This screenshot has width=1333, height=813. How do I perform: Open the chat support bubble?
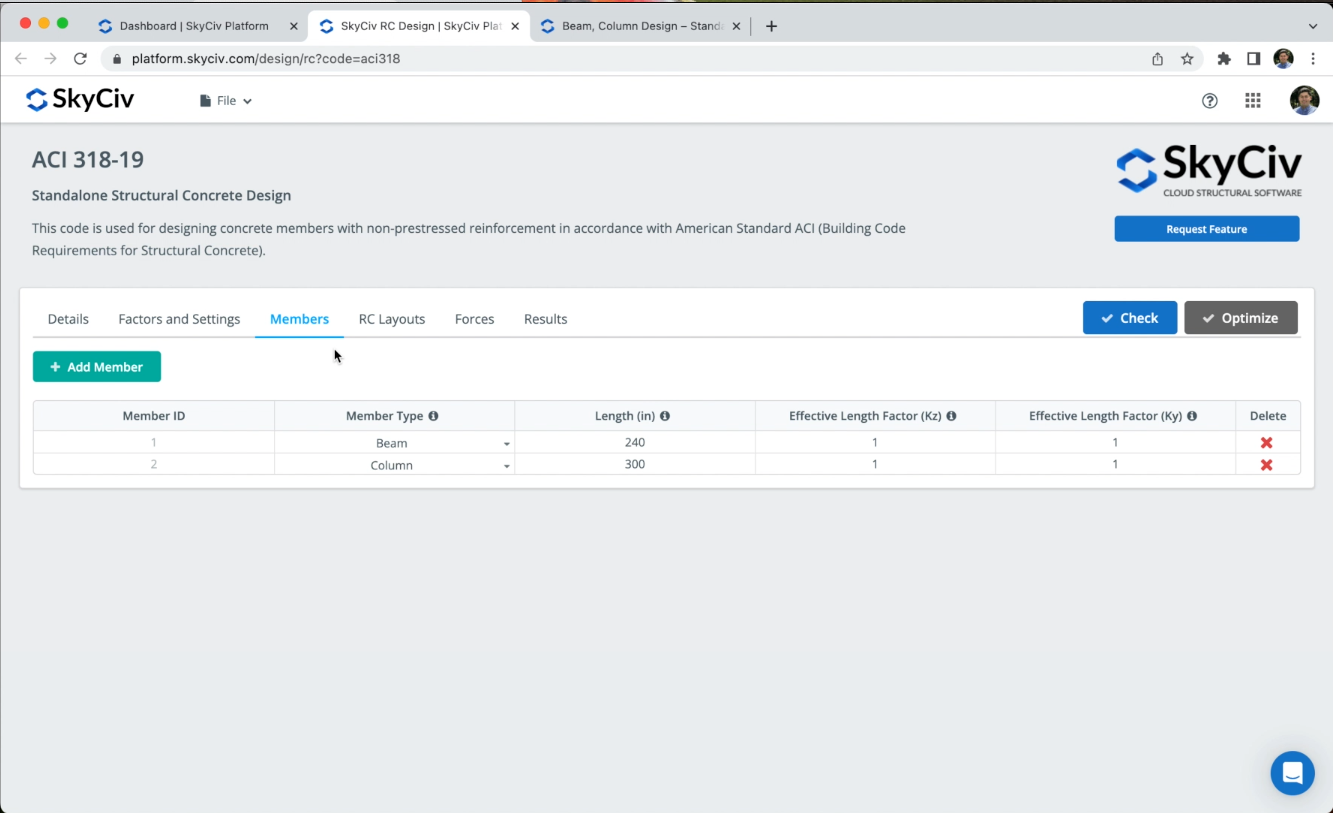(1292, 773)
